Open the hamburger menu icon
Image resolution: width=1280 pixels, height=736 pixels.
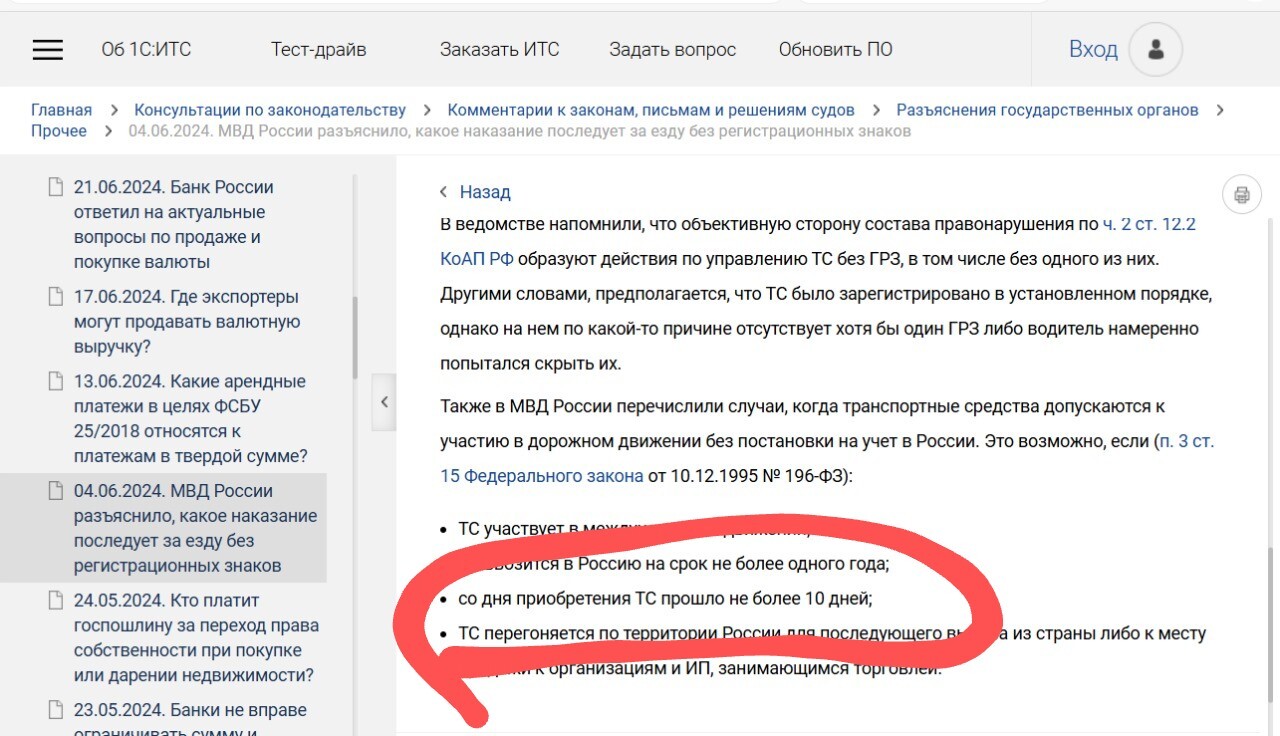coord(48,50)
